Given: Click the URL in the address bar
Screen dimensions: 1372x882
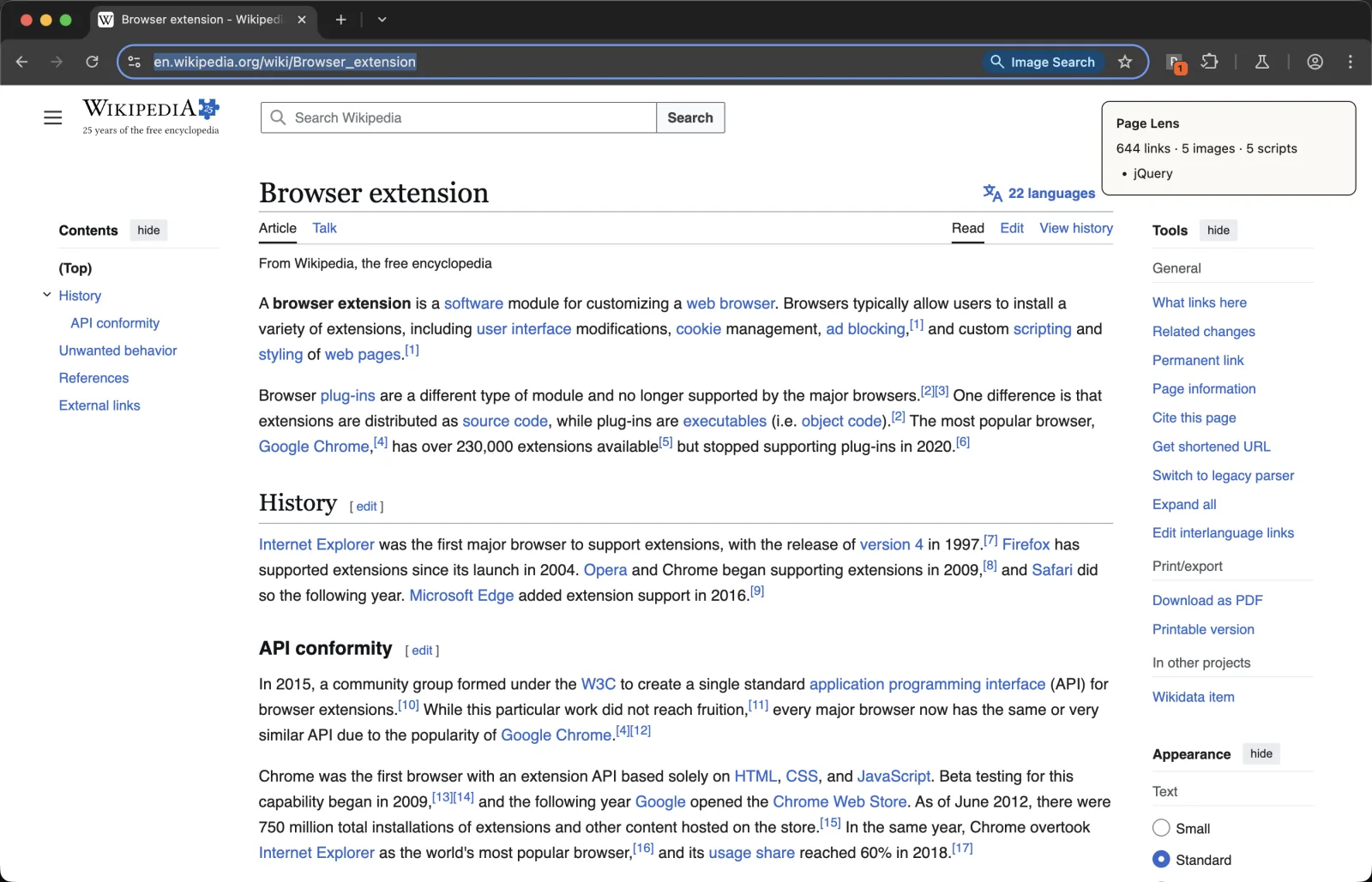Looking at the screenshot, I should 285,62.
